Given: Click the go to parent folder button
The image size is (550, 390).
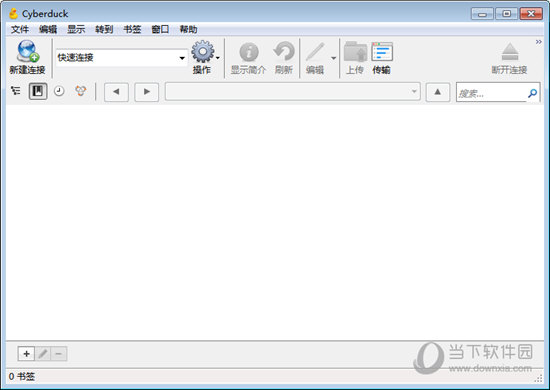Looking at the screenshot, I should click(437, 92).
